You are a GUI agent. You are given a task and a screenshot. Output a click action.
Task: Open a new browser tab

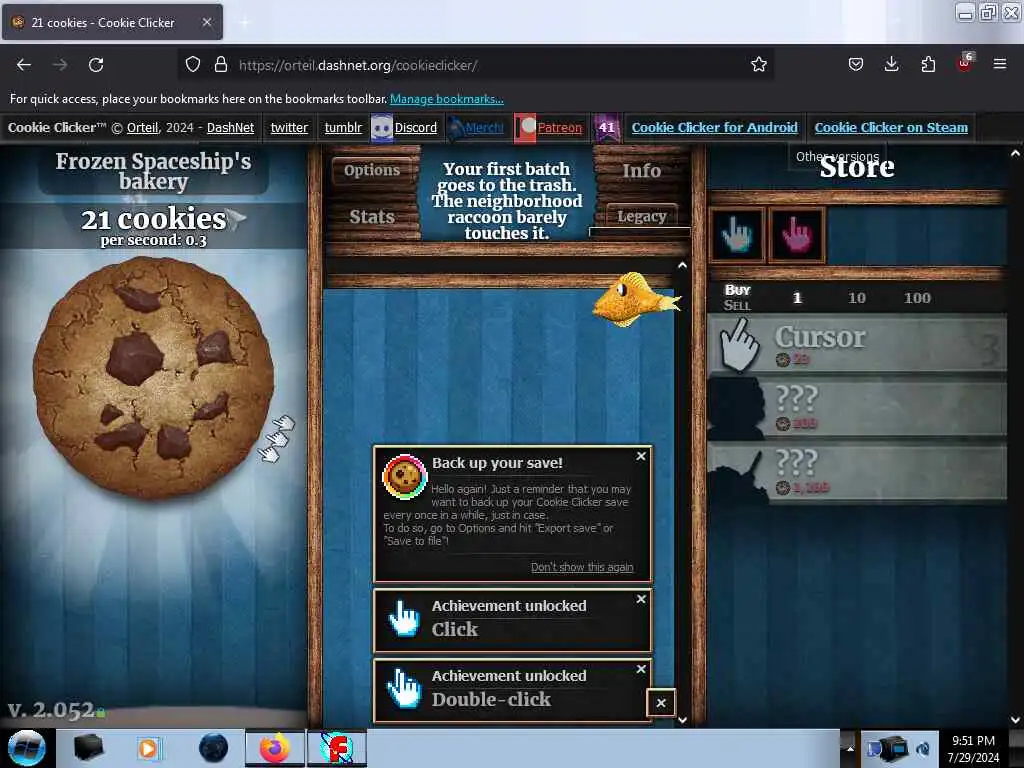coord(244,22)
